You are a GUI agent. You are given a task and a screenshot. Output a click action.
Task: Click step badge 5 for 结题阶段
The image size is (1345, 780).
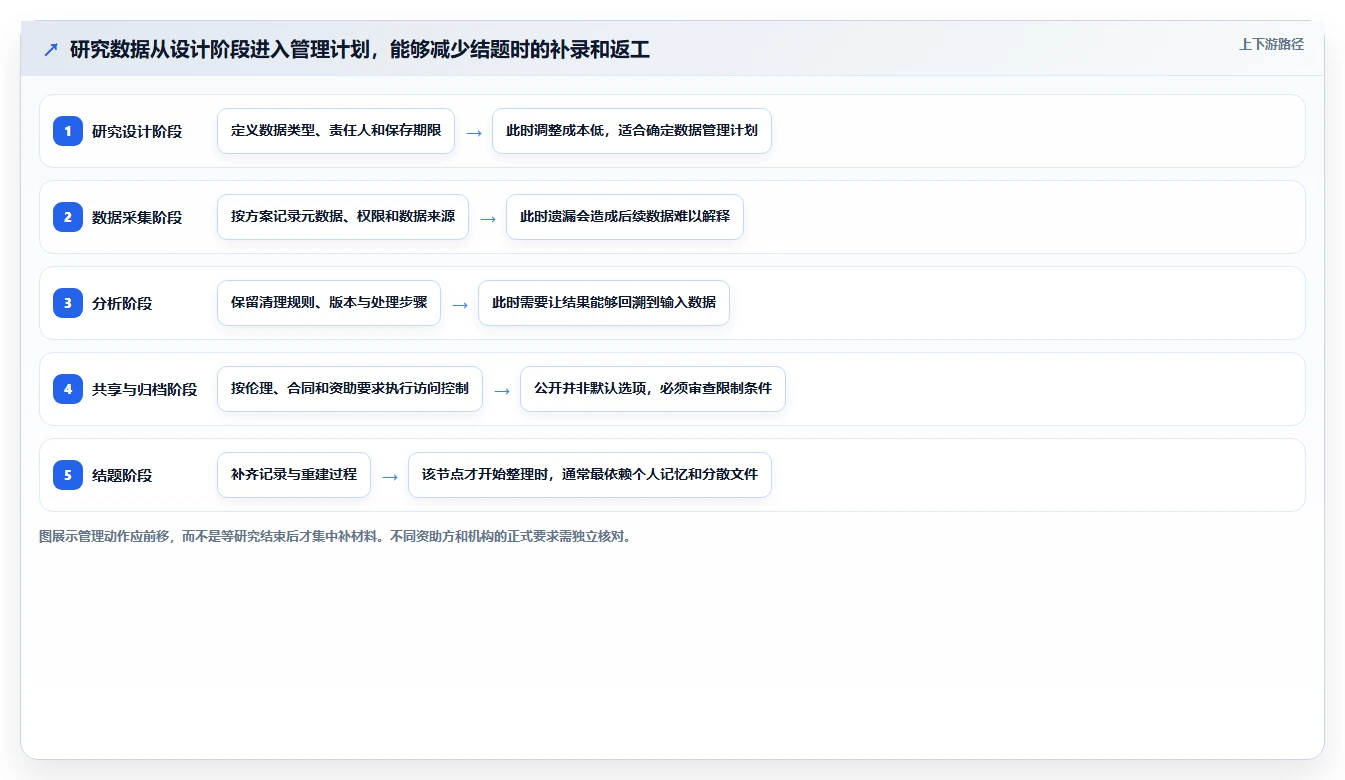[x=68, y=474]
